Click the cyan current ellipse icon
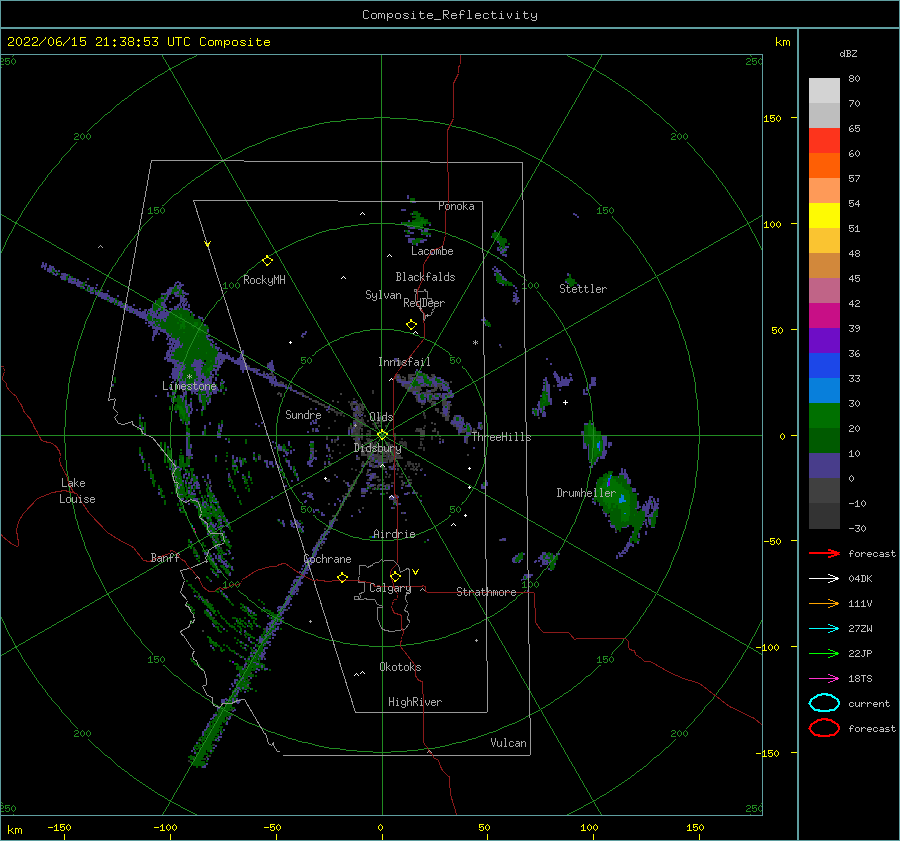Viewport: 900px width, 841px height. point(824,703)
